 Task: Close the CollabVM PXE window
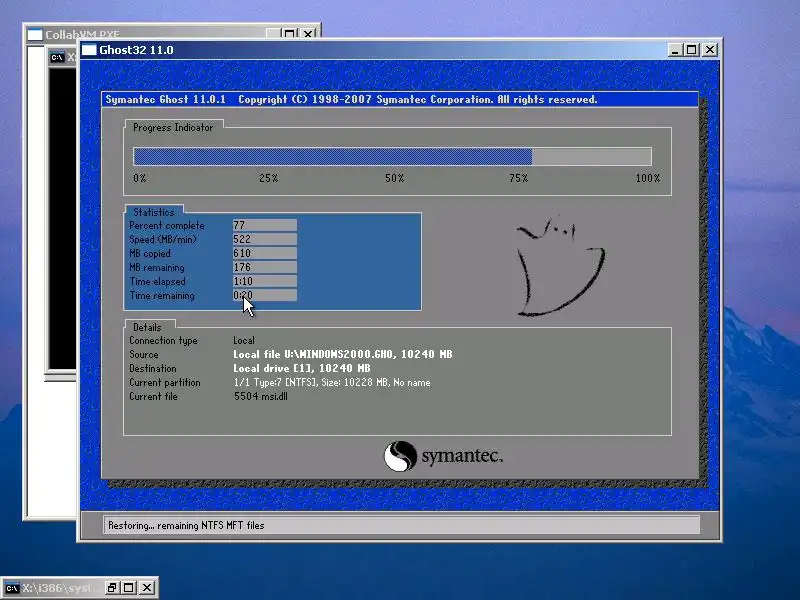click(308, 34)
